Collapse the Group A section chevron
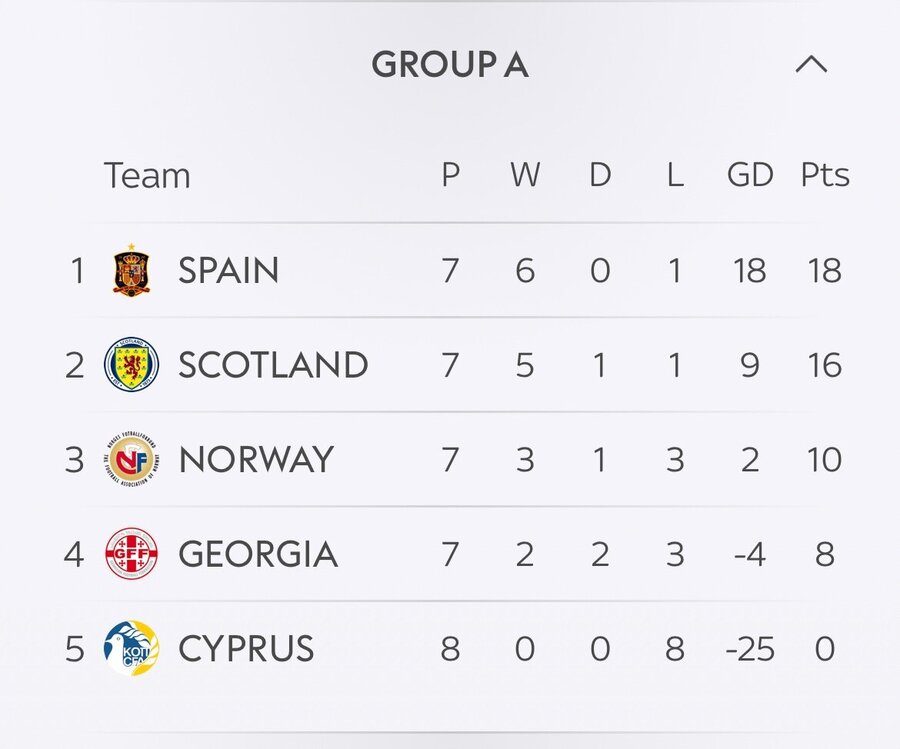The width and height of the screenshot is (900, 749). (x=811, y=64)
